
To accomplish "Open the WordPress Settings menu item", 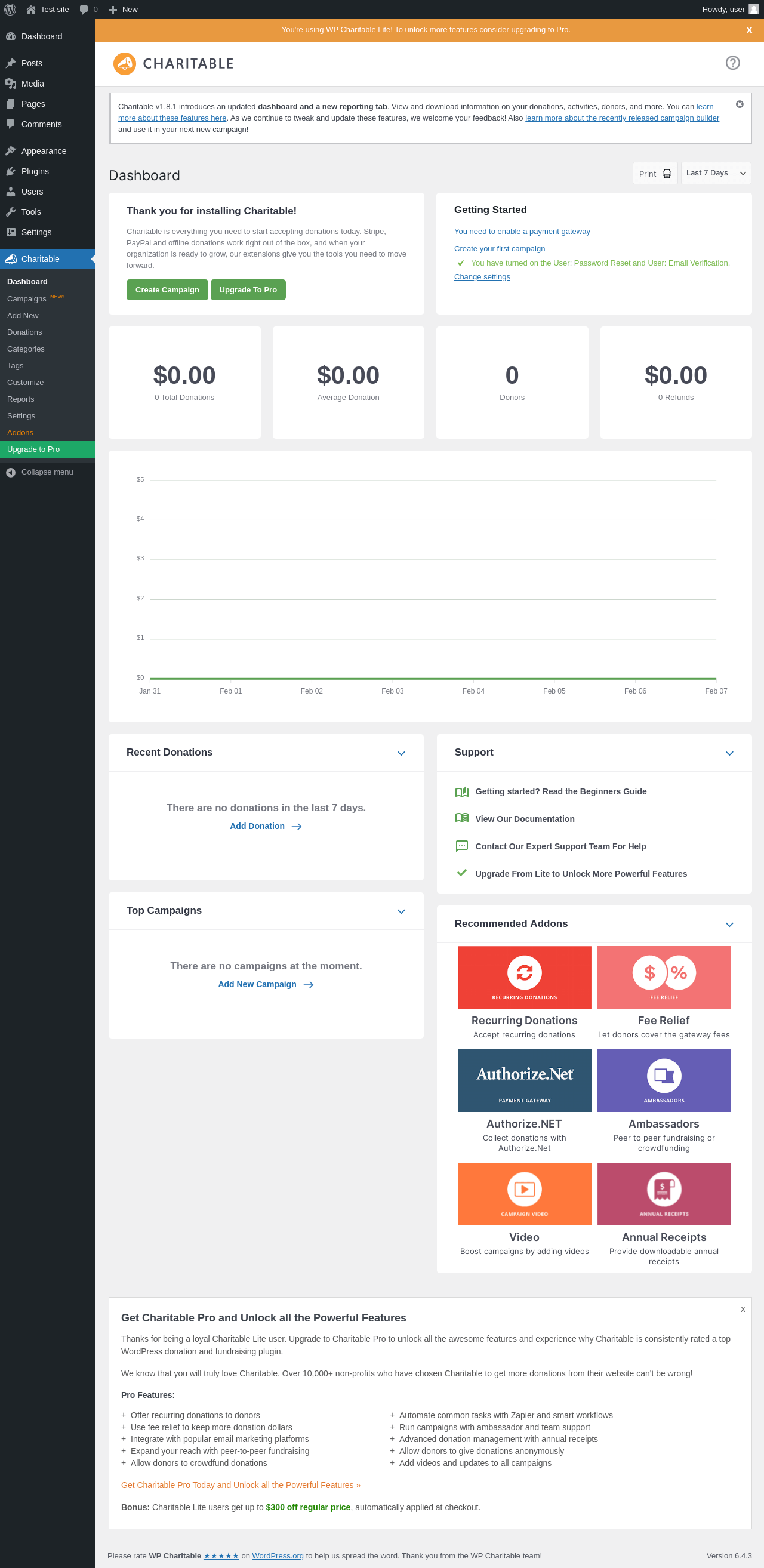I will [x=48, y=232].
